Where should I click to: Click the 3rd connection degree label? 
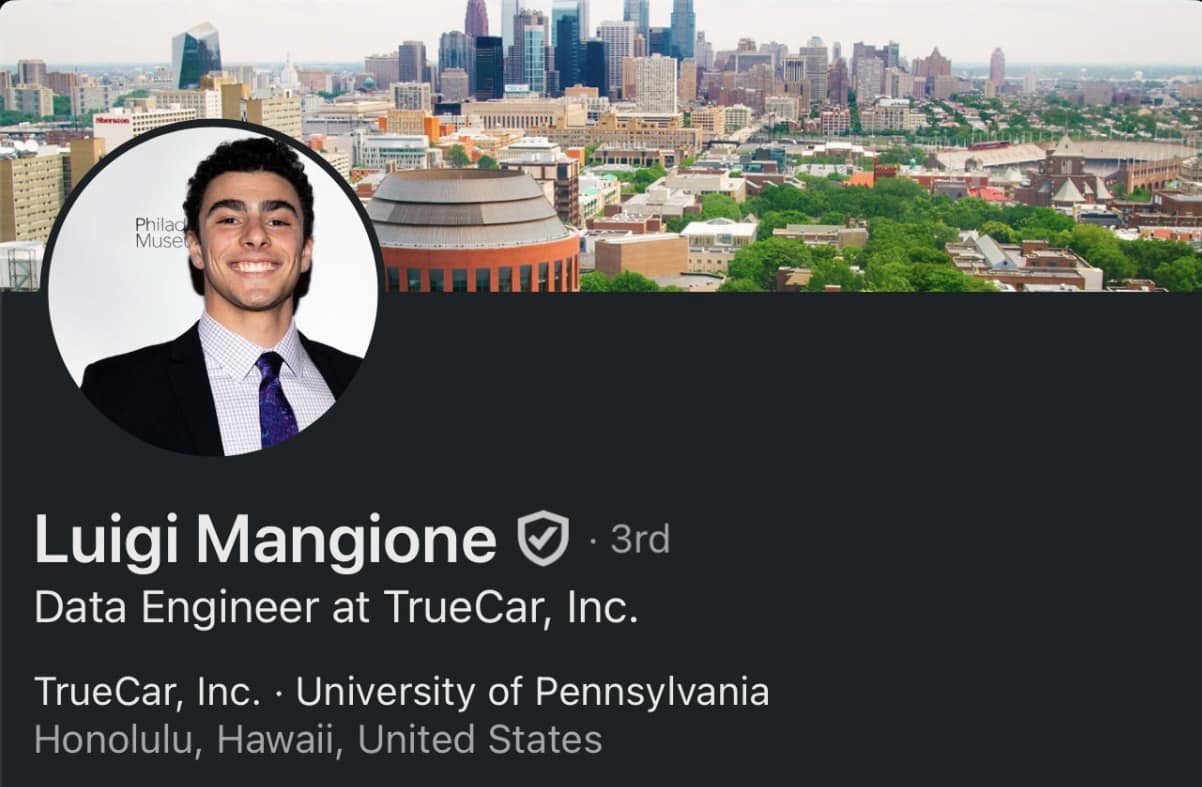[x=640, y=539]
